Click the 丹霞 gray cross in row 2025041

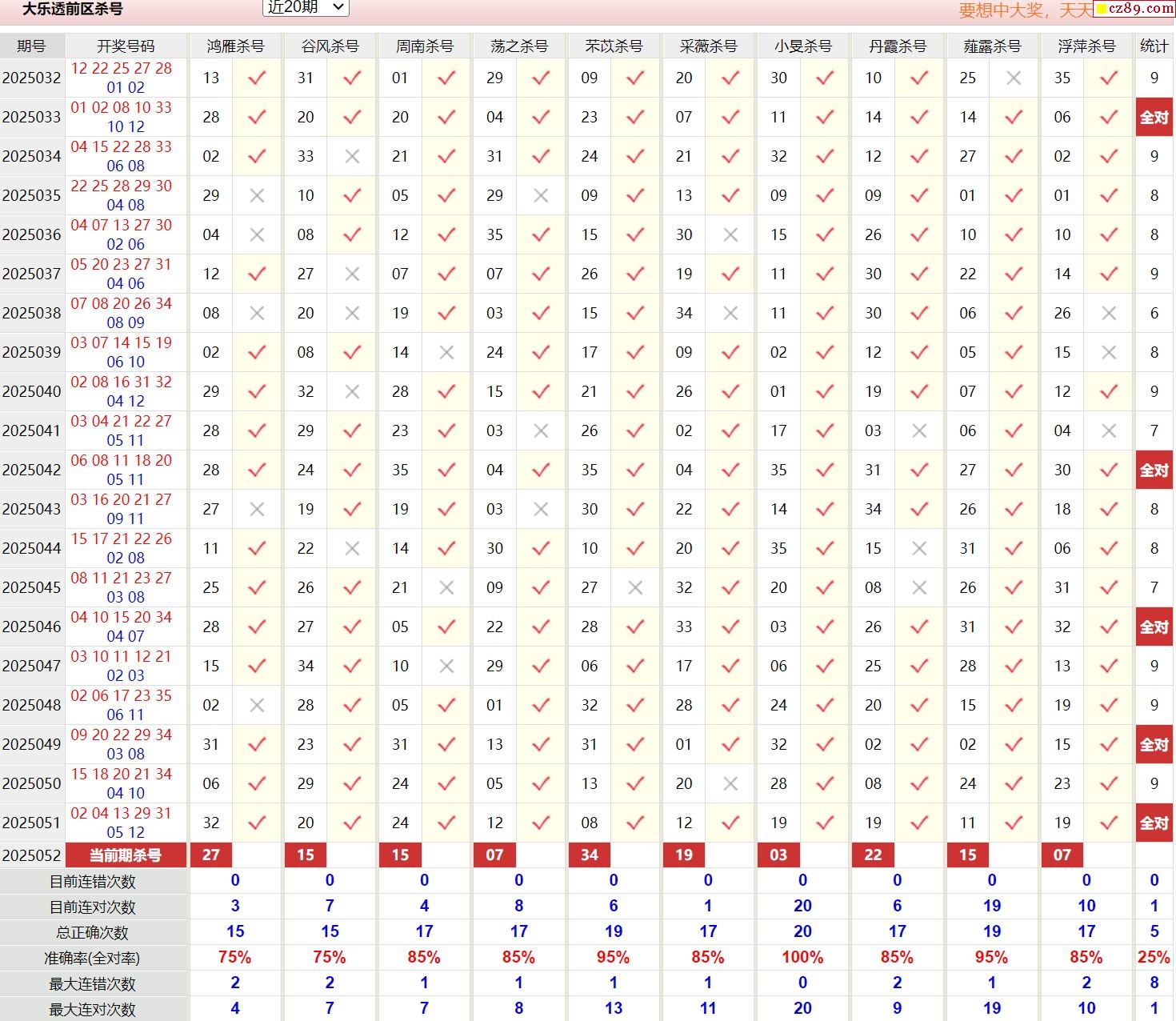point(919,431)
